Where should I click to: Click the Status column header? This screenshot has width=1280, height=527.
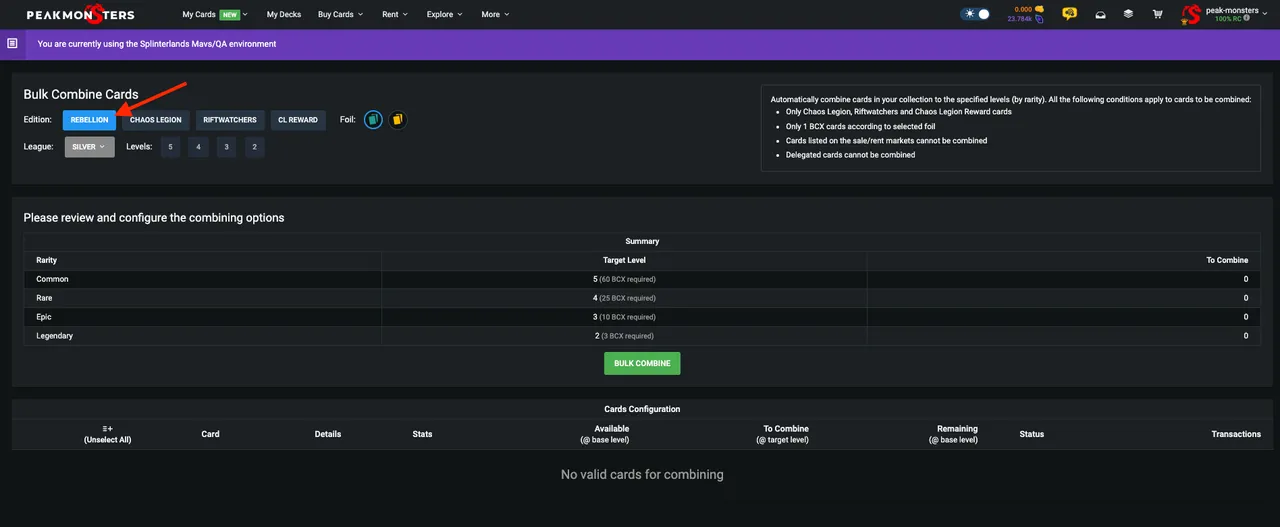(x=1032, y=434)
